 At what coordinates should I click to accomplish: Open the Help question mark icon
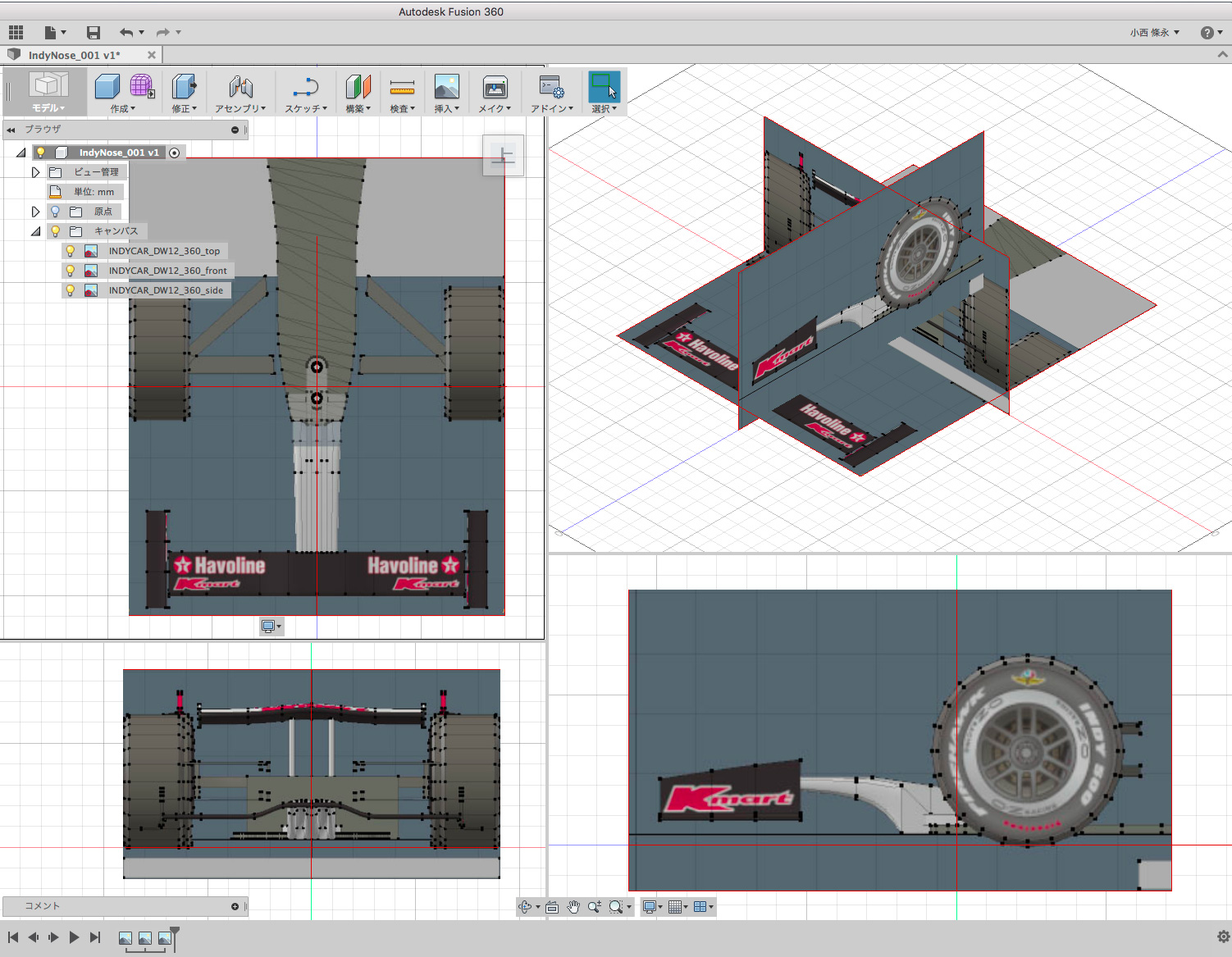[1207, 33]
